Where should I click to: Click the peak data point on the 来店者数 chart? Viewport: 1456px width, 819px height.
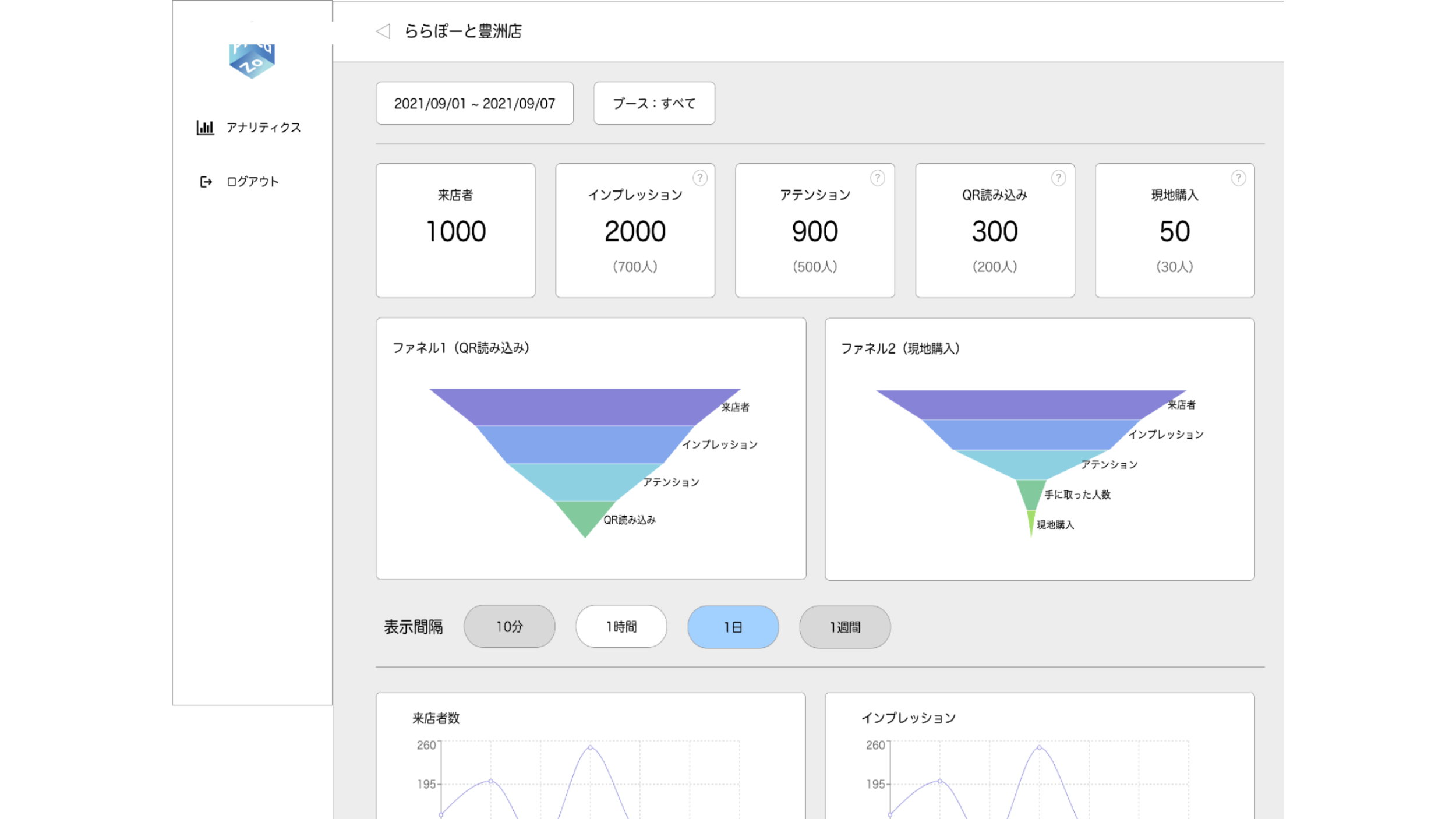(x=590, y=747)
